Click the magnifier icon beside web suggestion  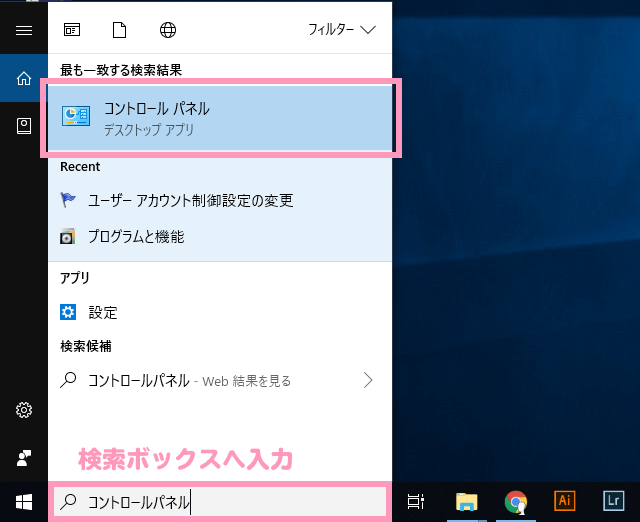pyautogui.click(x=68, y=380)
